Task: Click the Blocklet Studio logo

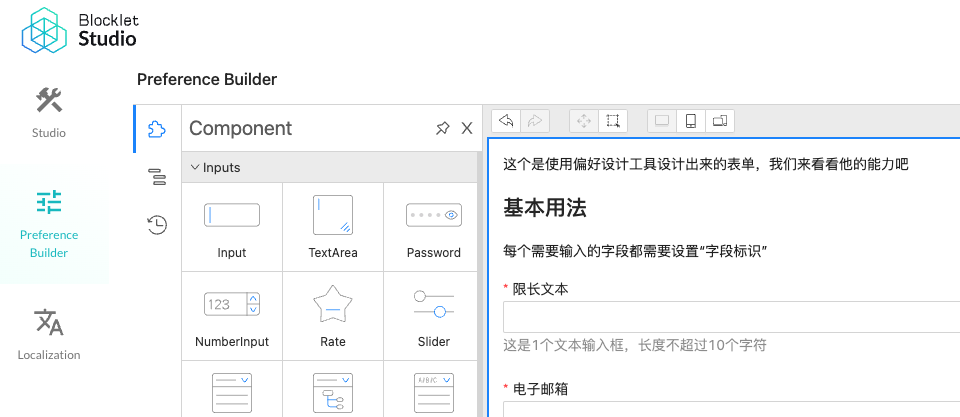Action: coord(80,29)
